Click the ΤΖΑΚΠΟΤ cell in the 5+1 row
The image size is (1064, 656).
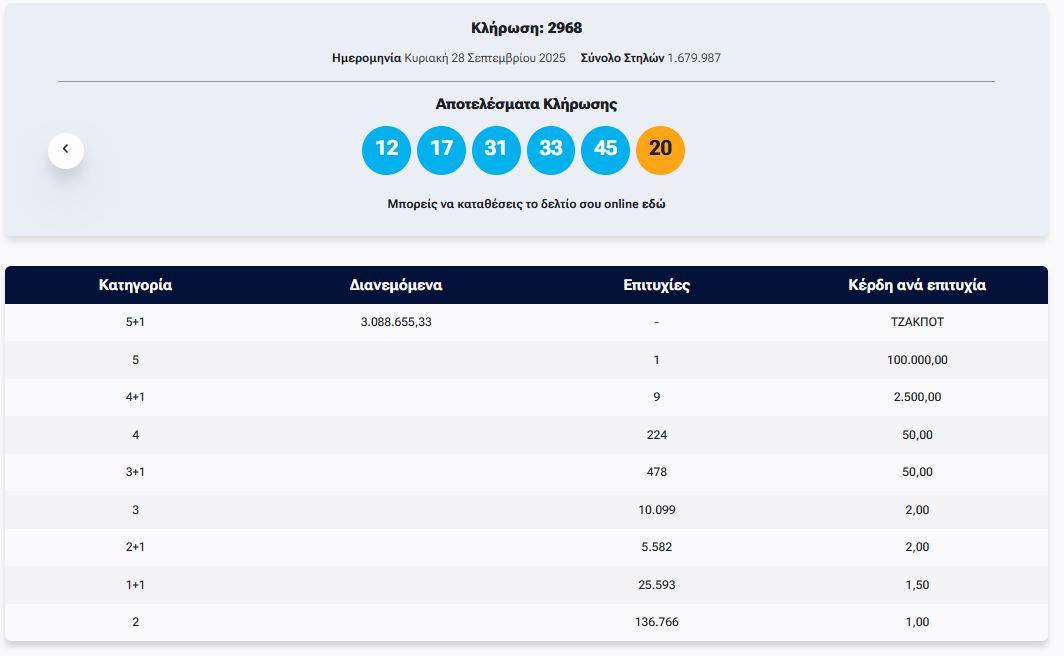917,322
